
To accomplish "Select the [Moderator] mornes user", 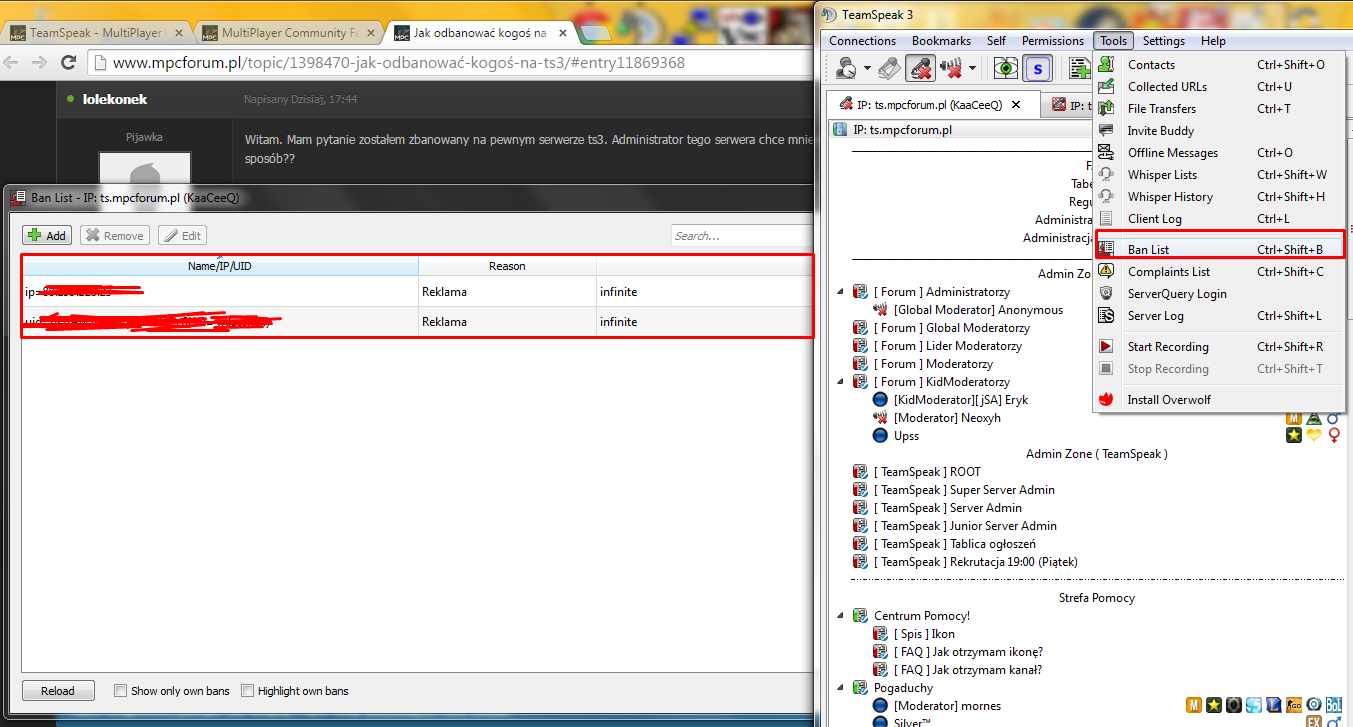I will (947, 706).
